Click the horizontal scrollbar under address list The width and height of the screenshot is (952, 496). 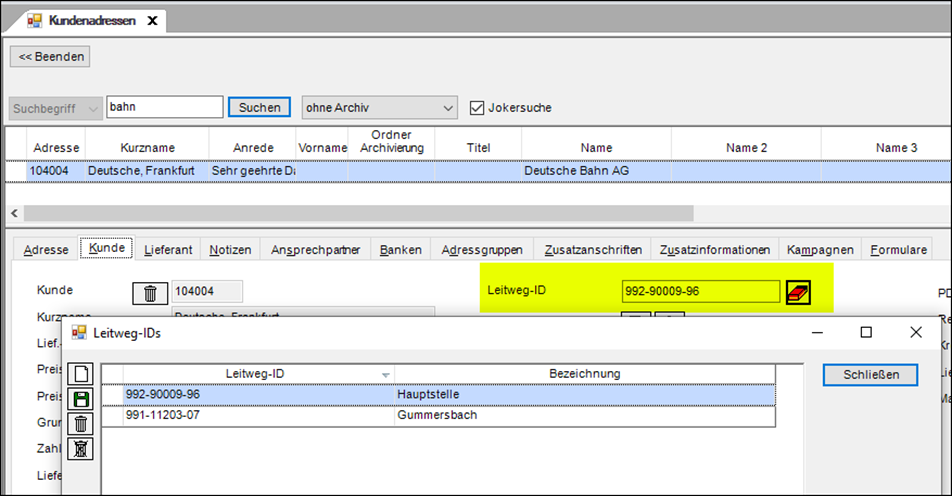tap(357, 213)
